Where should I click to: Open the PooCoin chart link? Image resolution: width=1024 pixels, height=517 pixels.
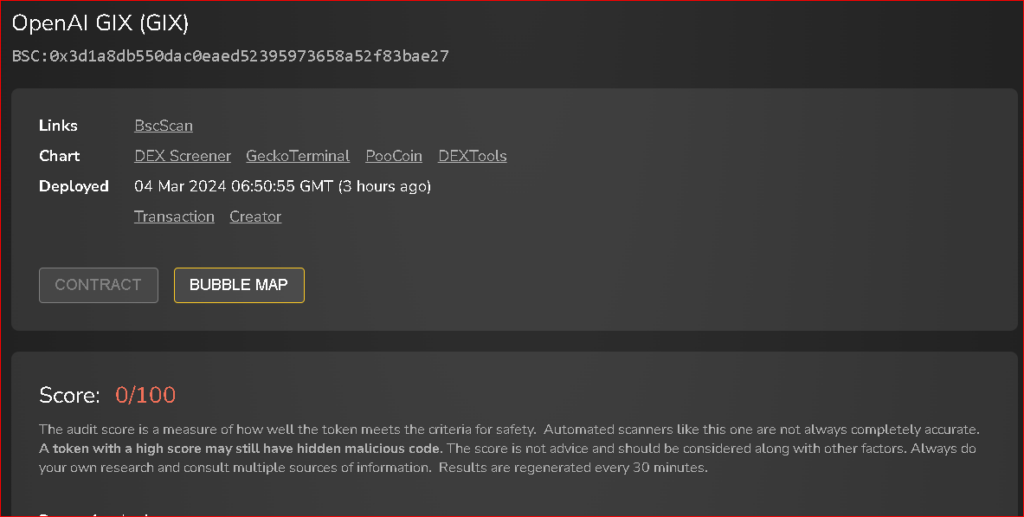(394, 156)
